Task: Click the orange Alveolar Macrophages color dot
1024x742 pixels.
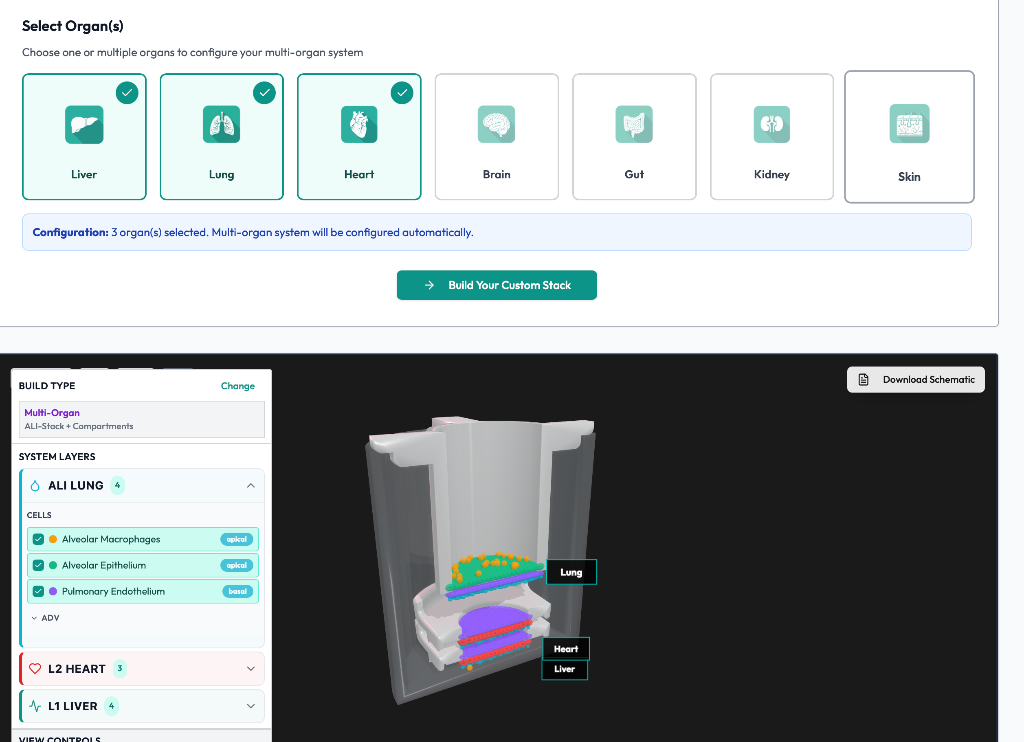Action: 53,540
